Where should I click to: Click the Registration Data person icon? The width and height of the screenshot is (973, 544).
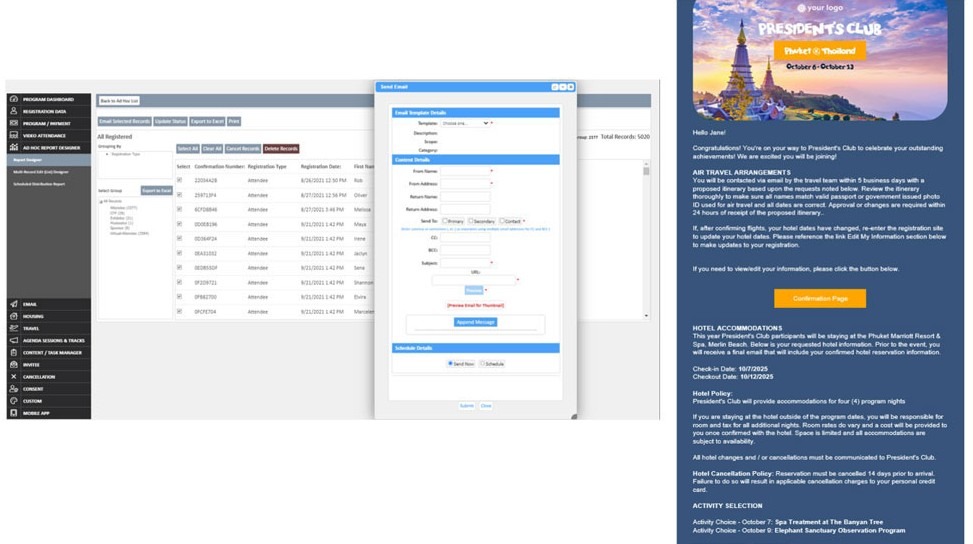13,111
